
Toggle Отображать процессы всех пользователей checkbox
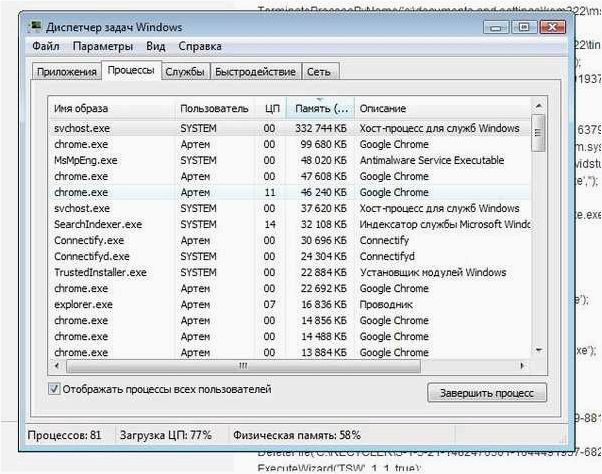point(54,389)
